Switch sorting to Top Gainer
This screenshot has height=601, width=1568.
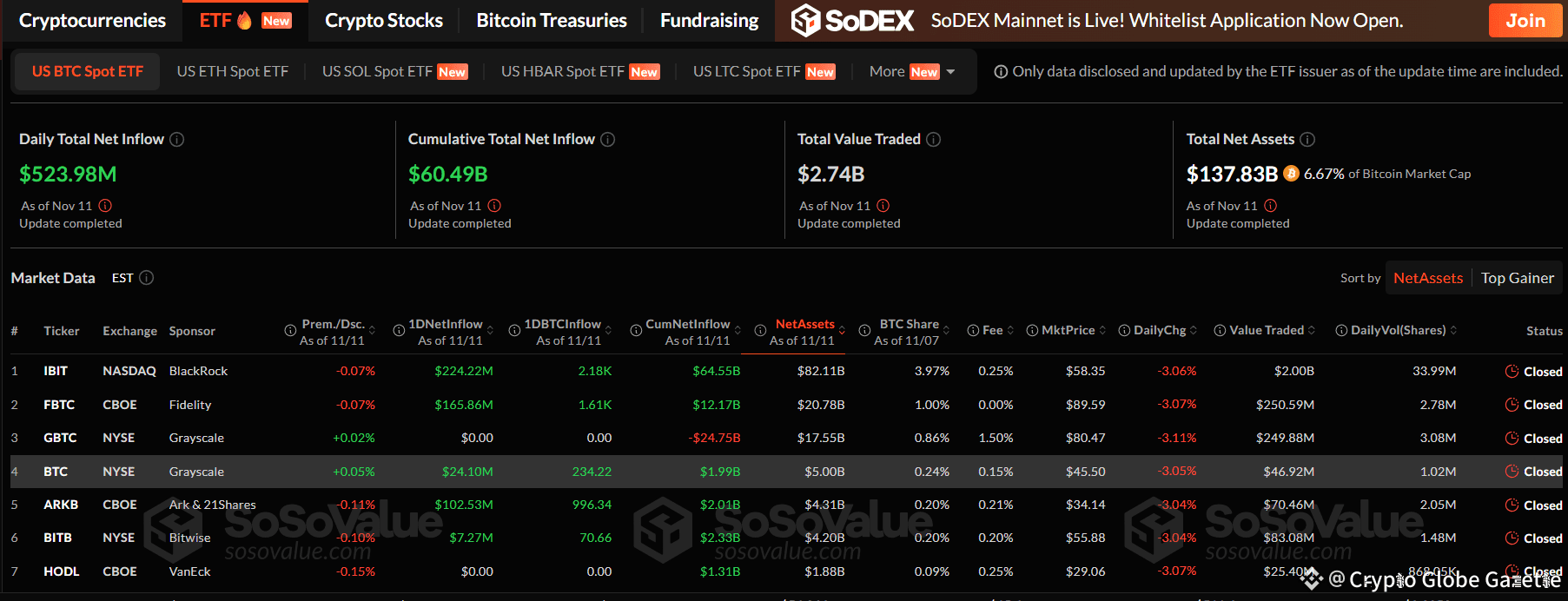[1518, 278]
